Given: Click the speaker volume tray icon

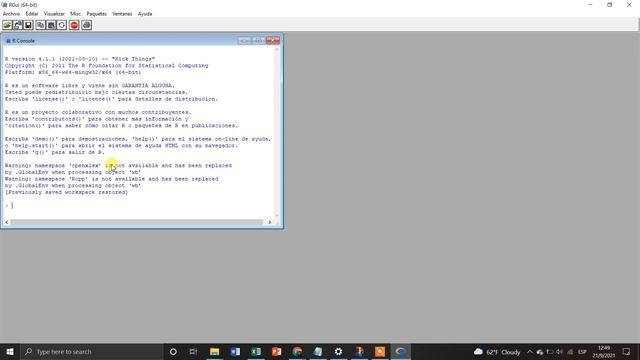Looking at the screenshot, I should point(560,352).
